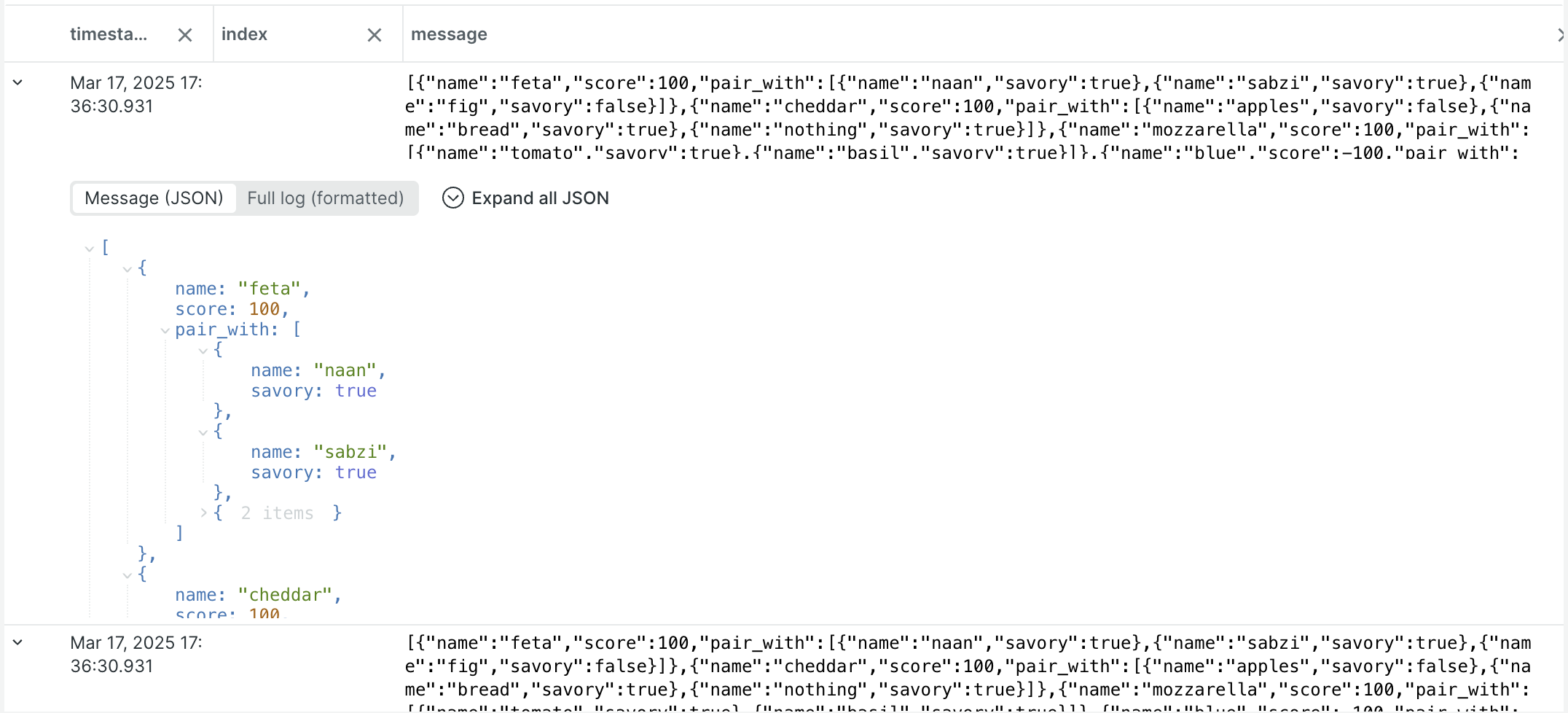Select the message column header
1568x713 pixels.
(449, 34)
